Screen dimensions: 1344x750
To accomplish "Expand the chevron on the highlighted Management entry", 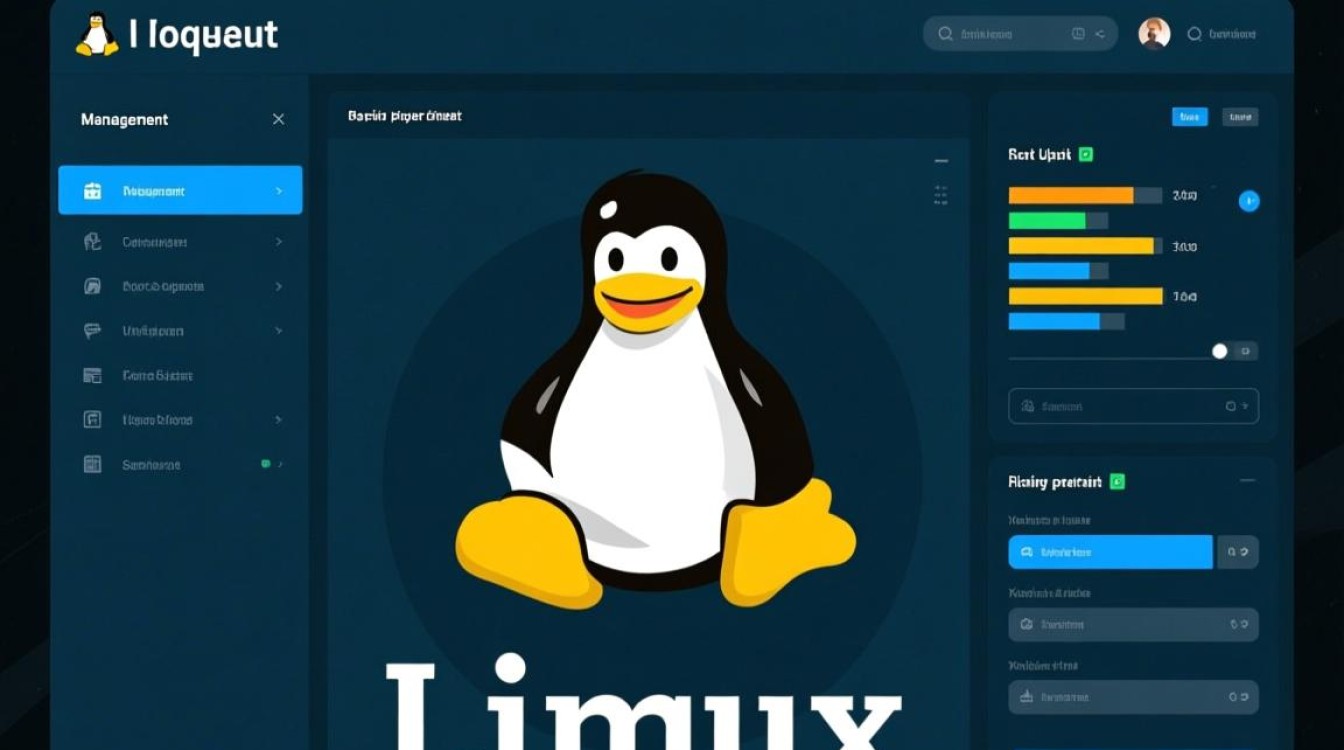I will (279, 189).
